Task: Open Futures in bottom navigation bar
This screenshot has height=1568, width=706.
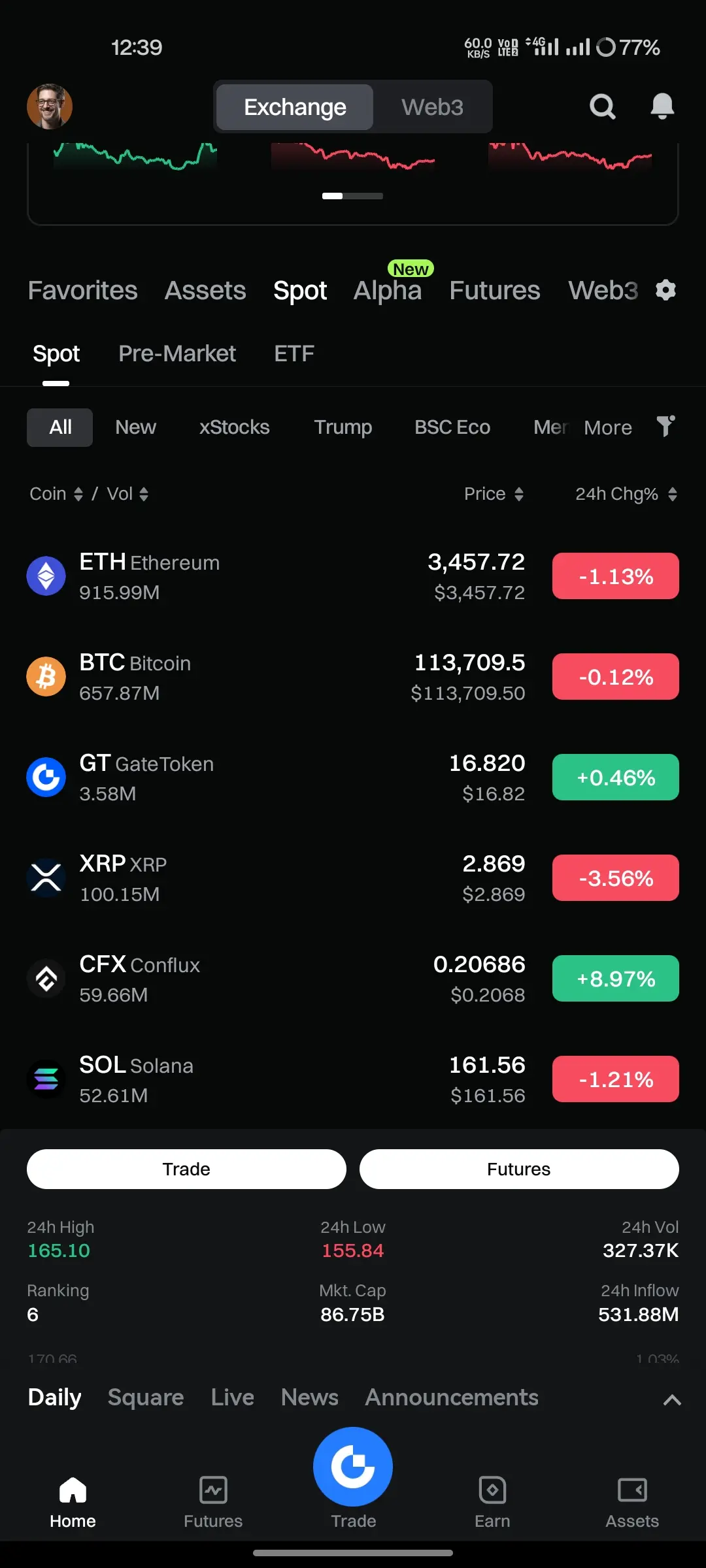Action: point(213,1503)
